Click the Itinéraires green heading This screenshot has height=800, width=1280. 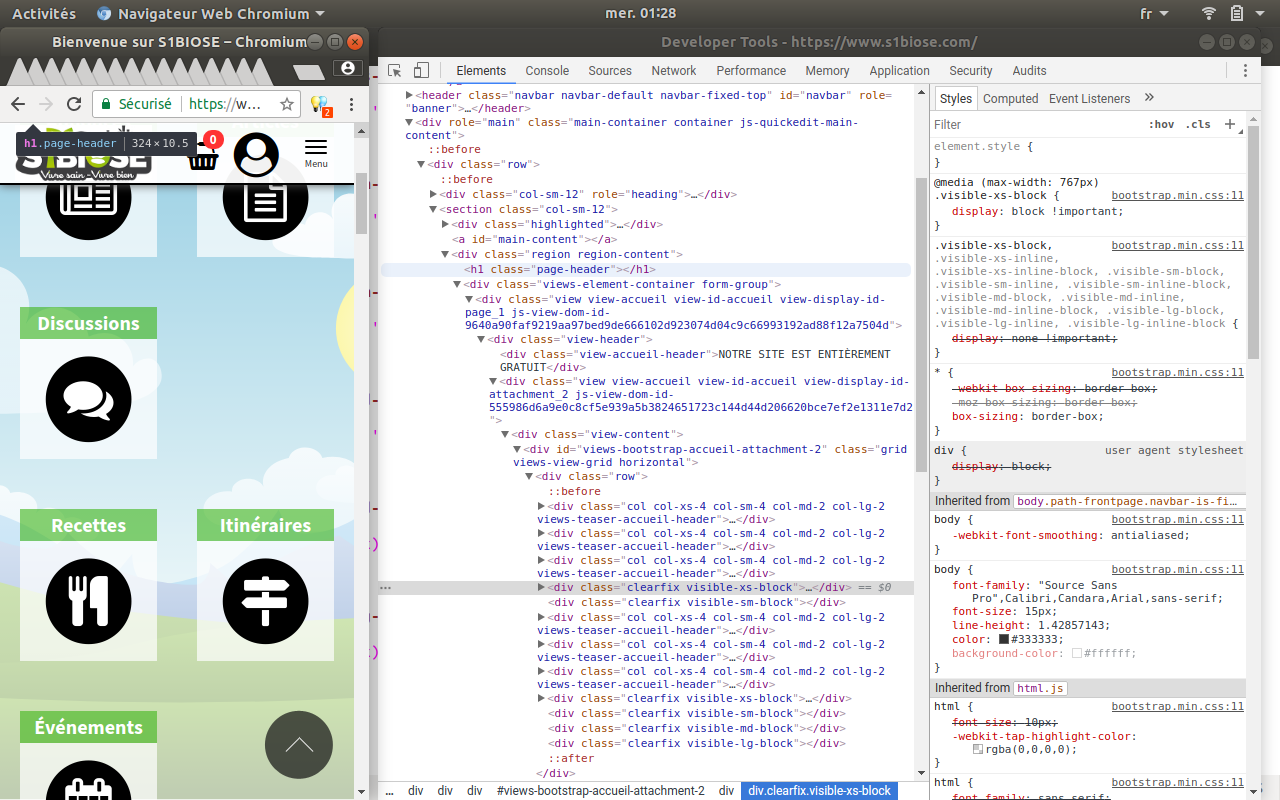click(x=265, y=525)
